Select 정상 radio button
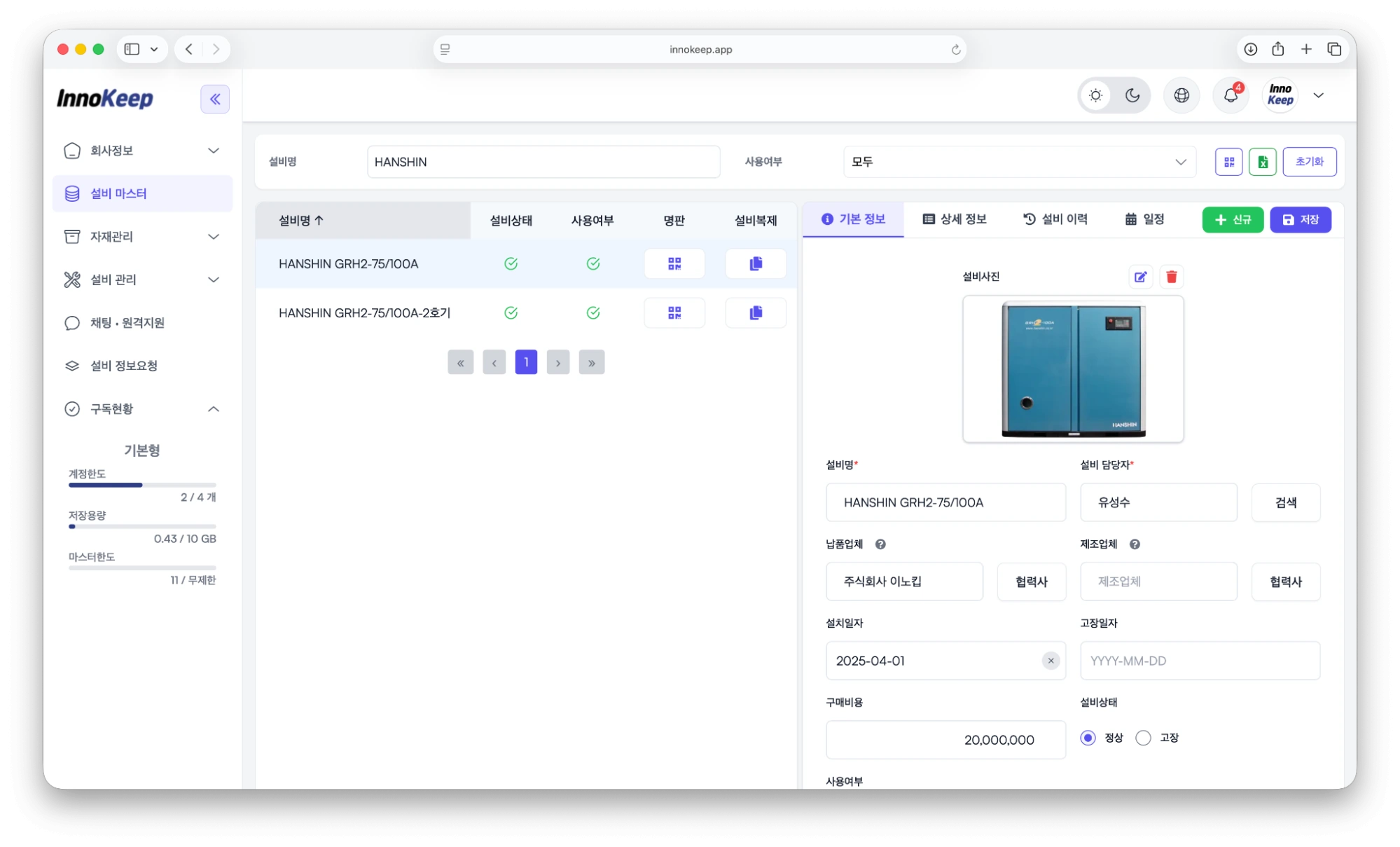Image resolution: width=1400 pixels, height=847 pixels. (1088, 738)
